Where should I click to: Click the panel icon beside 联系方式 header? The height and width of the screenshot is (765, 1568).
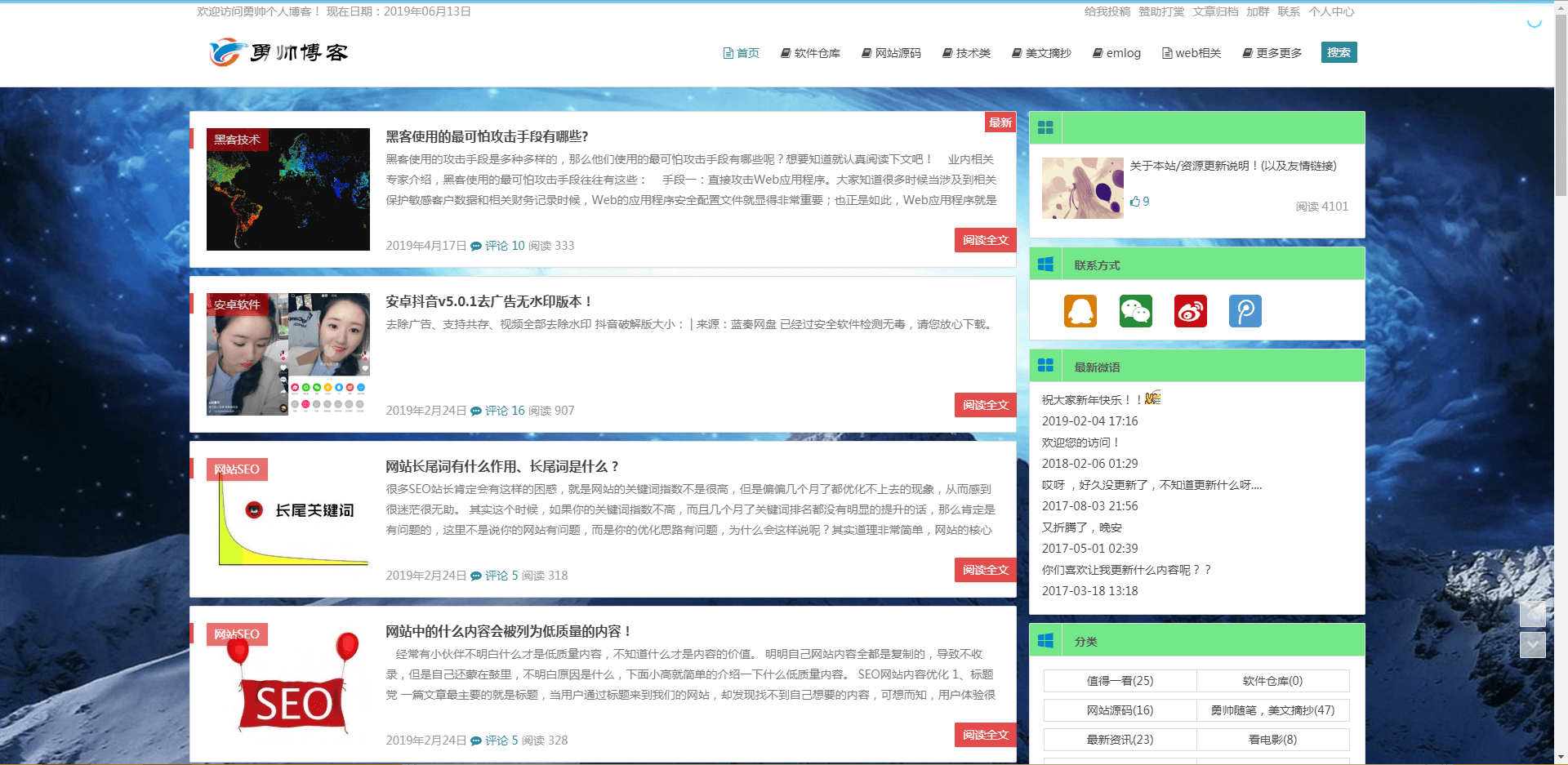1045,263
